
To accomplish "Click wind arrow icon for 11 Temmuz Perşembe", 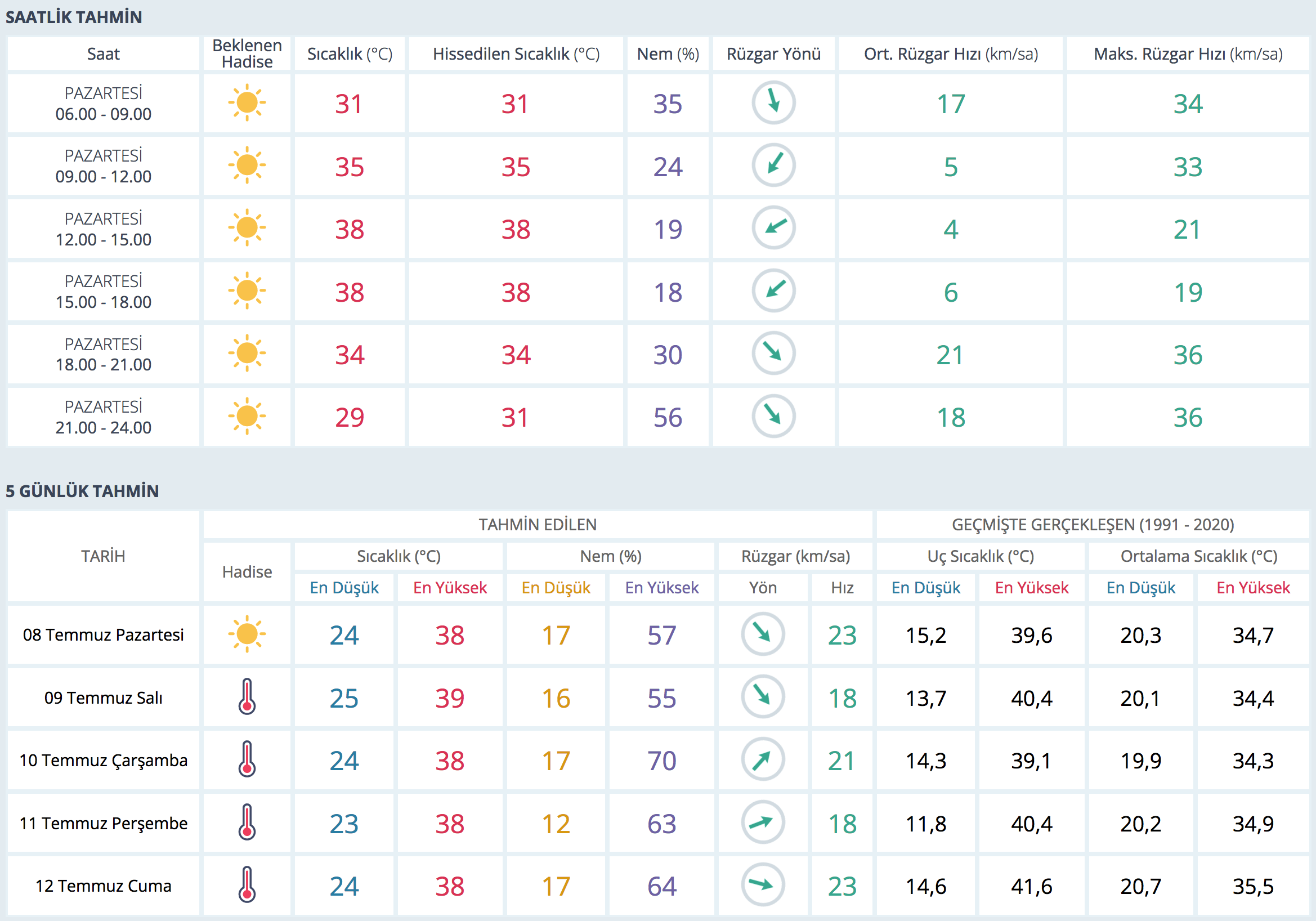I will tap(762, 822).
